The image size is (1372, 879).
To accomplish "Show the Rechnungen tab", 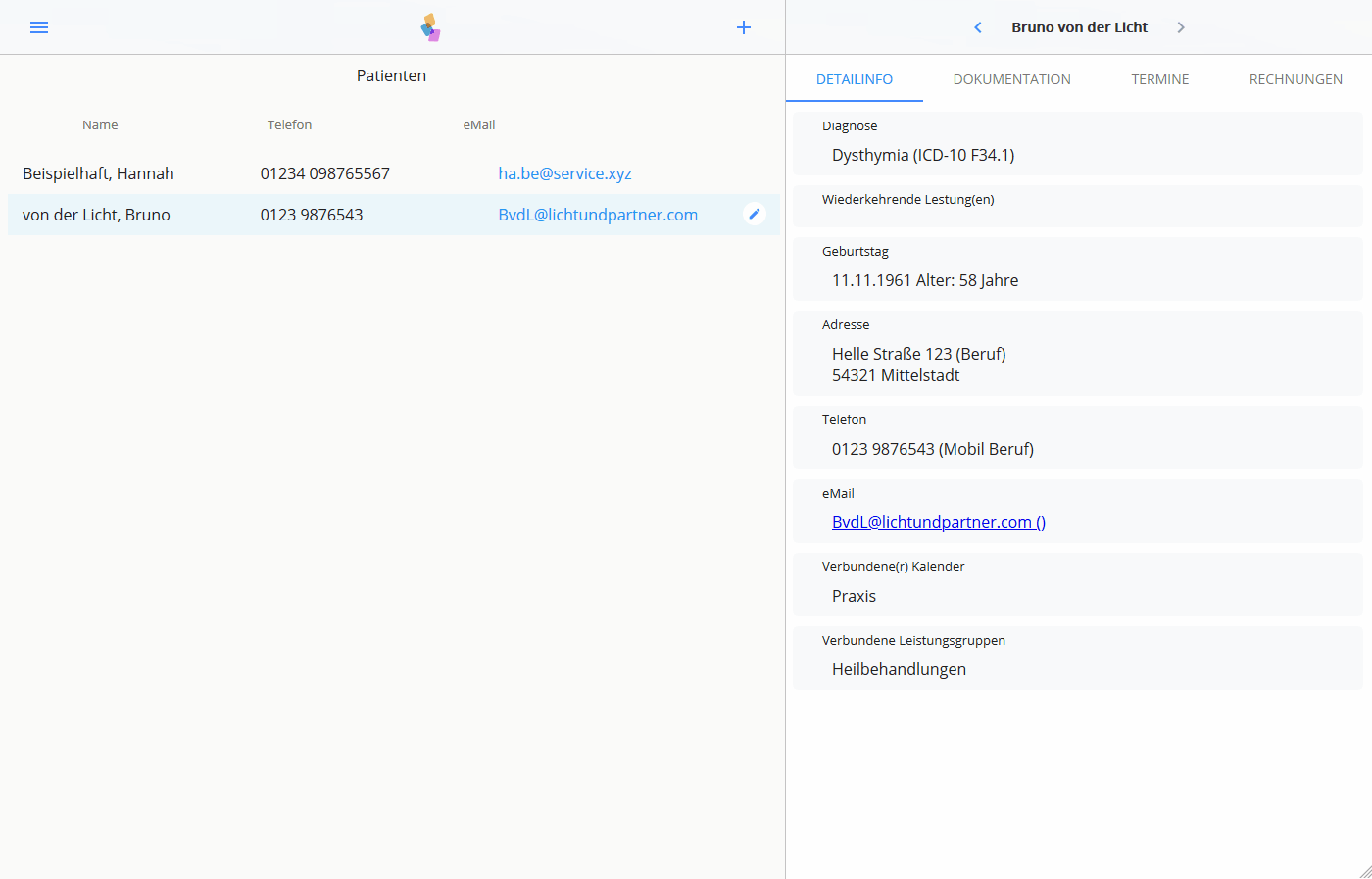I will tap(1295, 79).
